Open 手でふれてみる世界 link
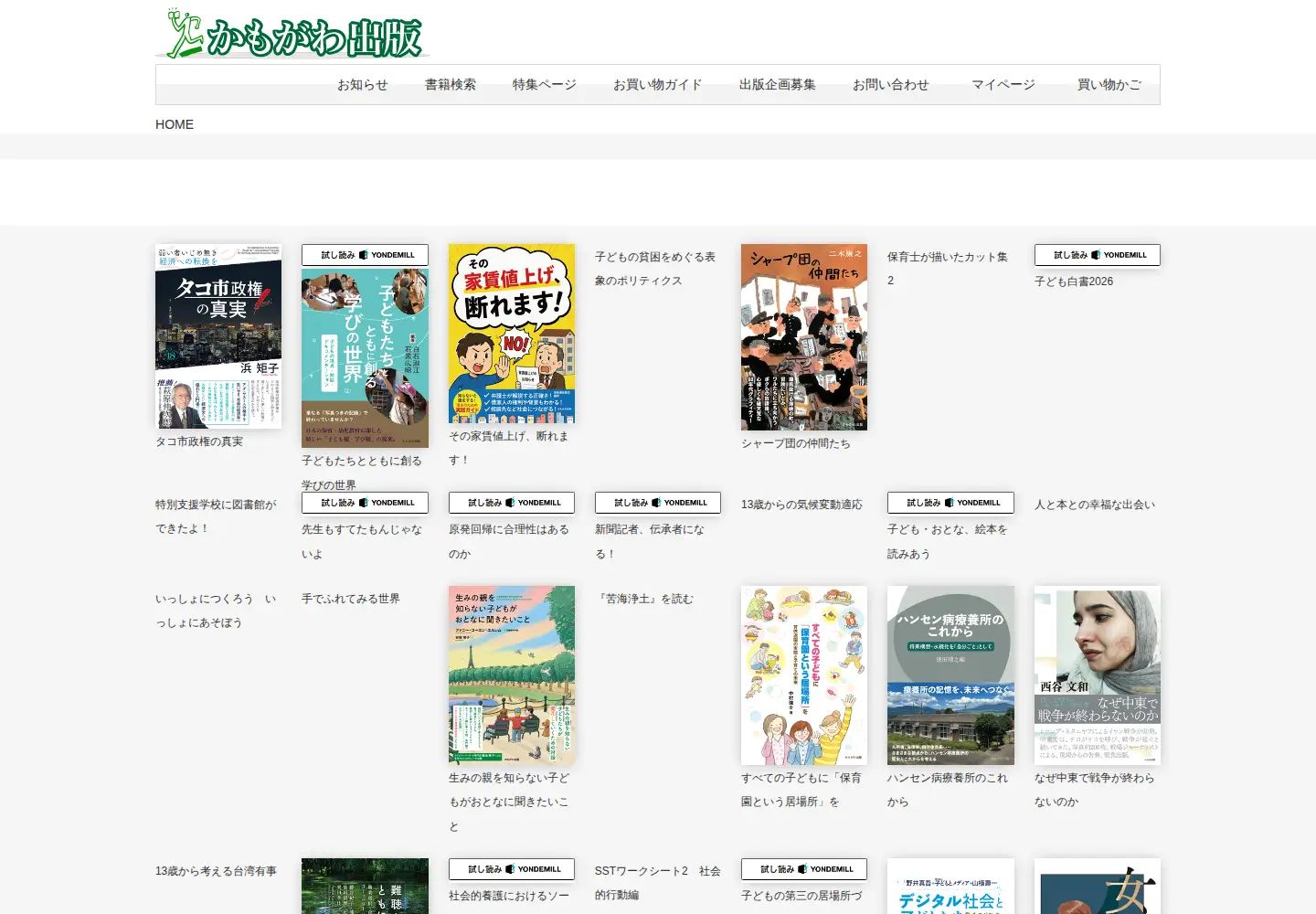This screenshot has height=914, width=1316. coord(351,599)
